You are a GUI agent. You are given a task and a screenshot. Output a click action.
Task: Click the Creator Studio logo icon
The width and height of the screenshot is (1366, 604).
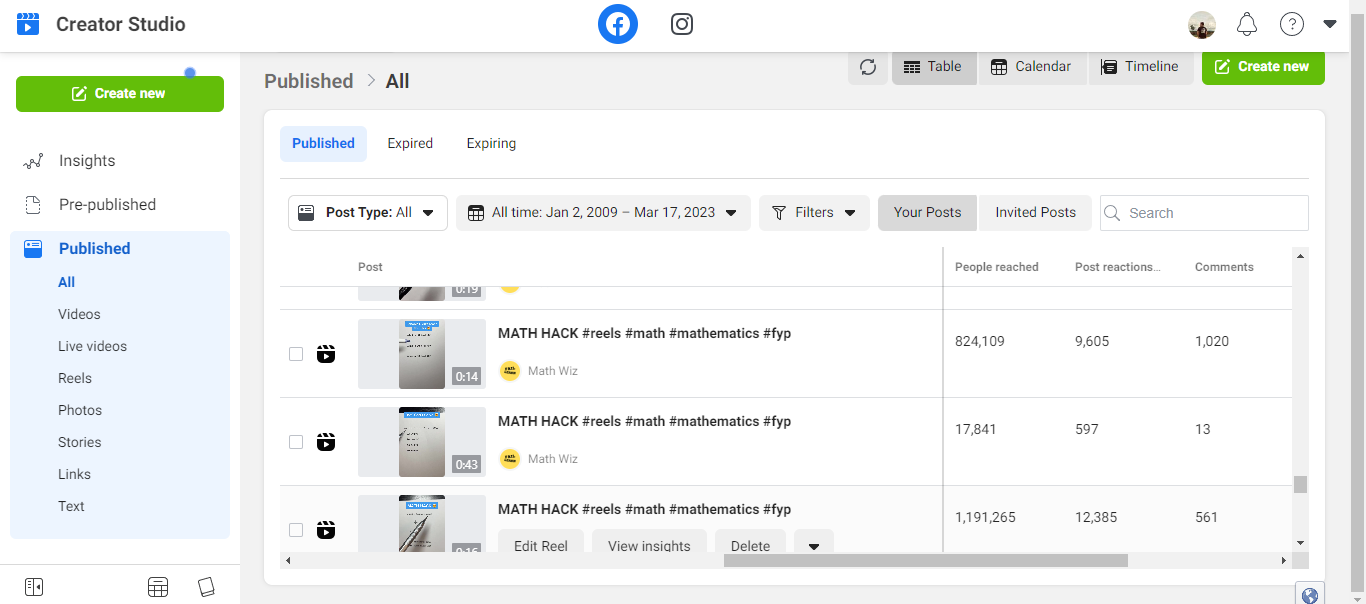pyautogui.click(x=28, y=24)
